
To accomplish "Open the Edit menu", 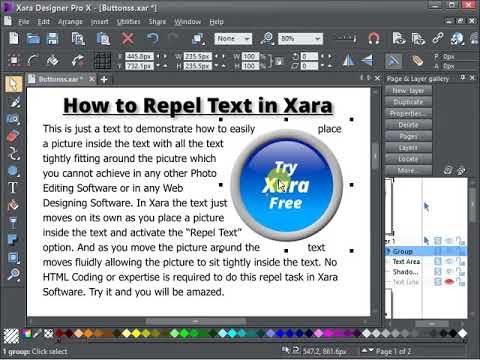I will click(43, 22).
